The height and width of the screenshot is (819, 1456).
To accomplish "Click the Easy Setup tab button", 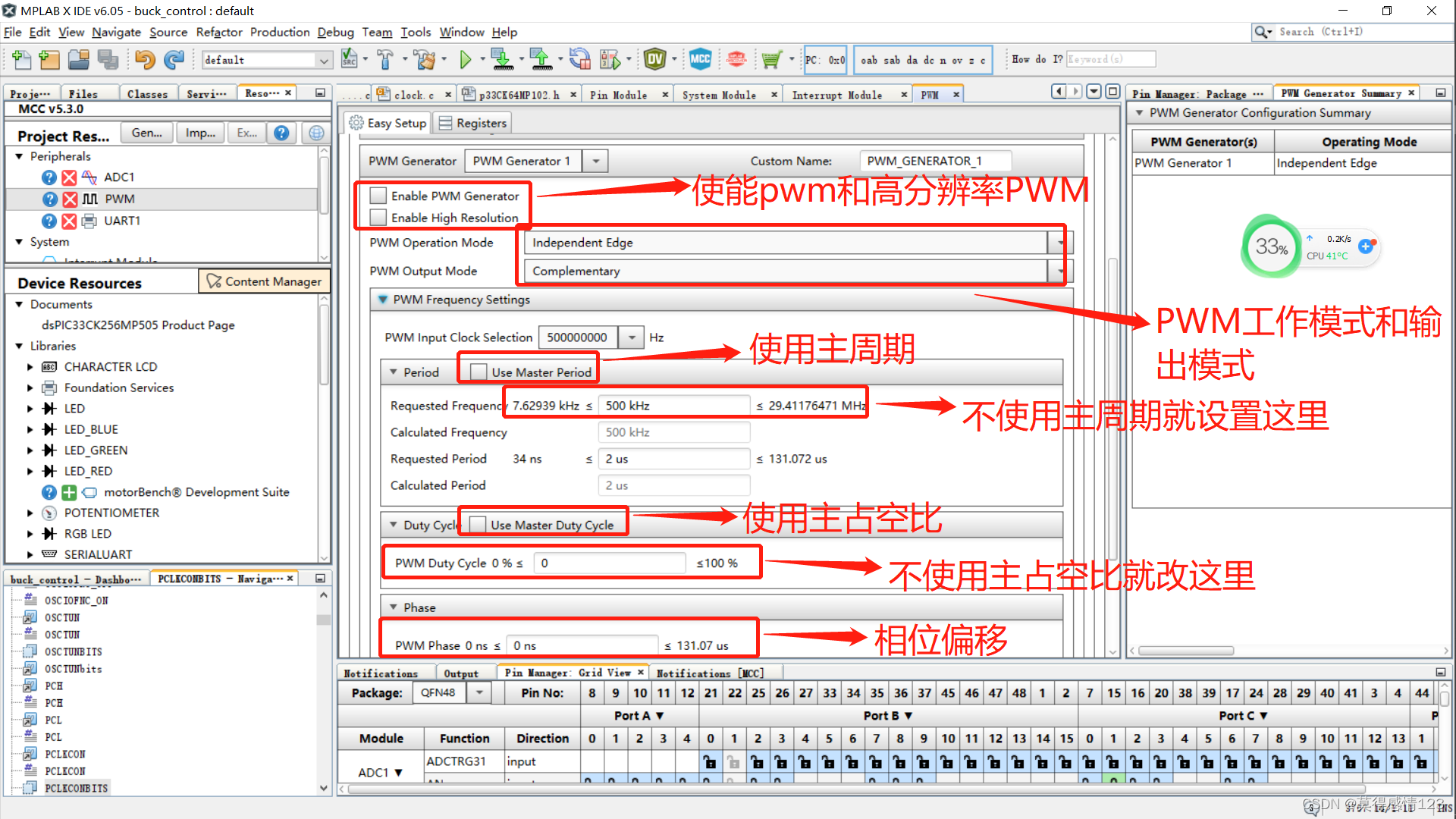I will [388, 123].
